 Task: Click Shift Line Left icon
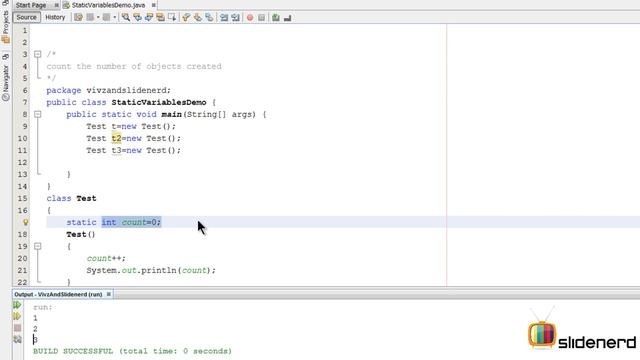(224, 18)
